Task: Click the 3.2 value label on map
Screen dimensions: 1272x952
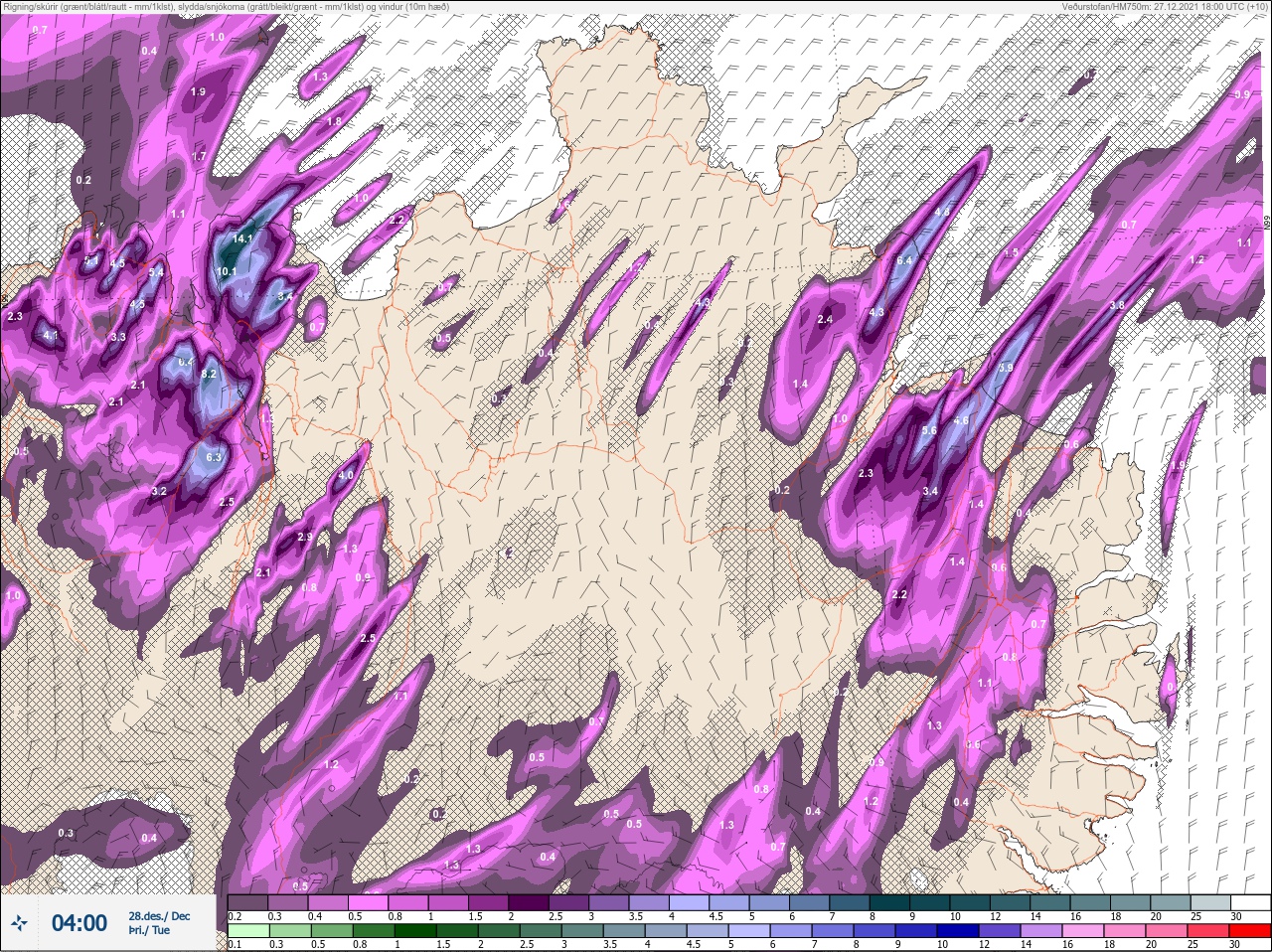Action: [159, 491]
